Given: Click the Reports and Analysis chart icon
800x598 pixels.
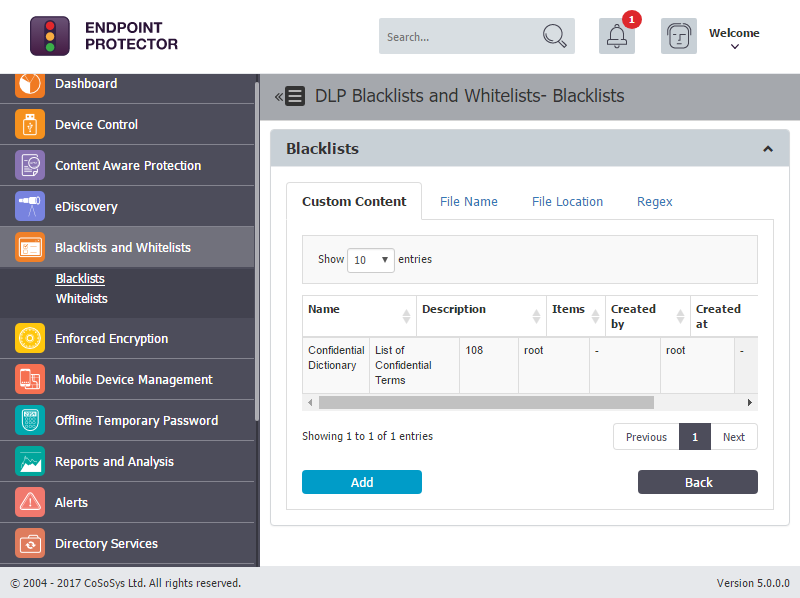Looking at the screenshot, I should pos(30,461).
